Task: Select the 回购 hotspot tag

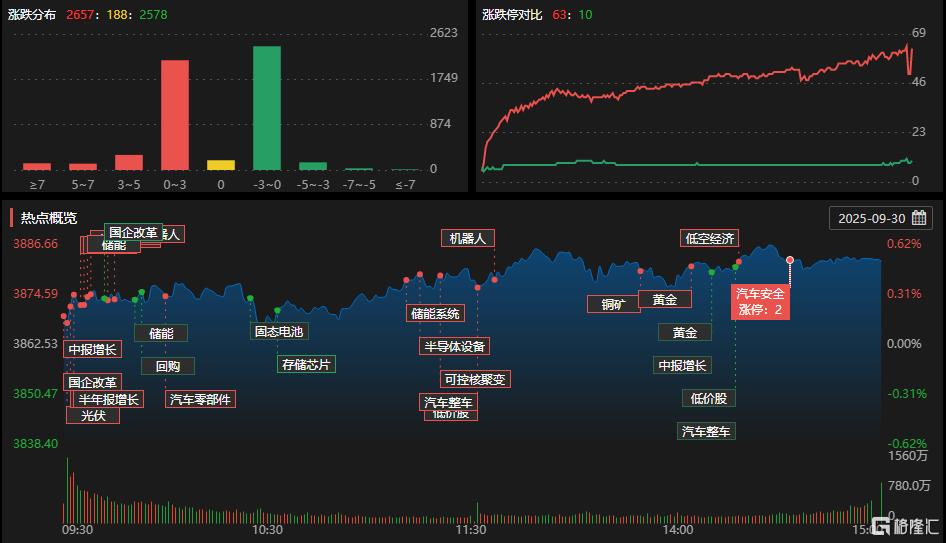Action: [168, 366]
